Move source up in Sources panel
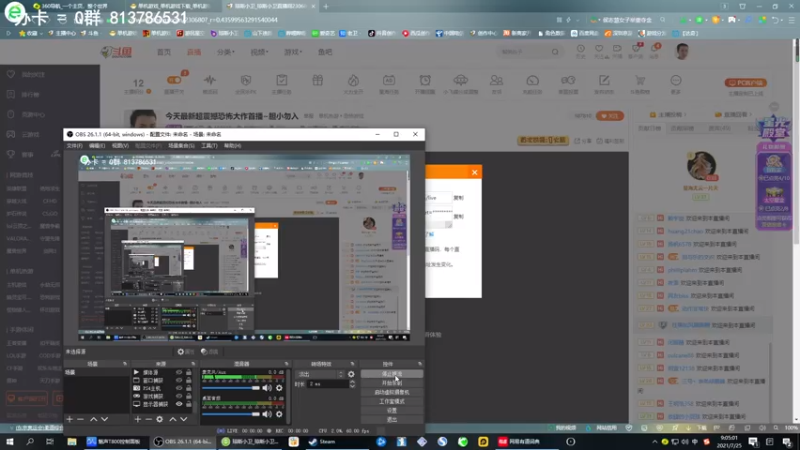 tap(172, 419)
